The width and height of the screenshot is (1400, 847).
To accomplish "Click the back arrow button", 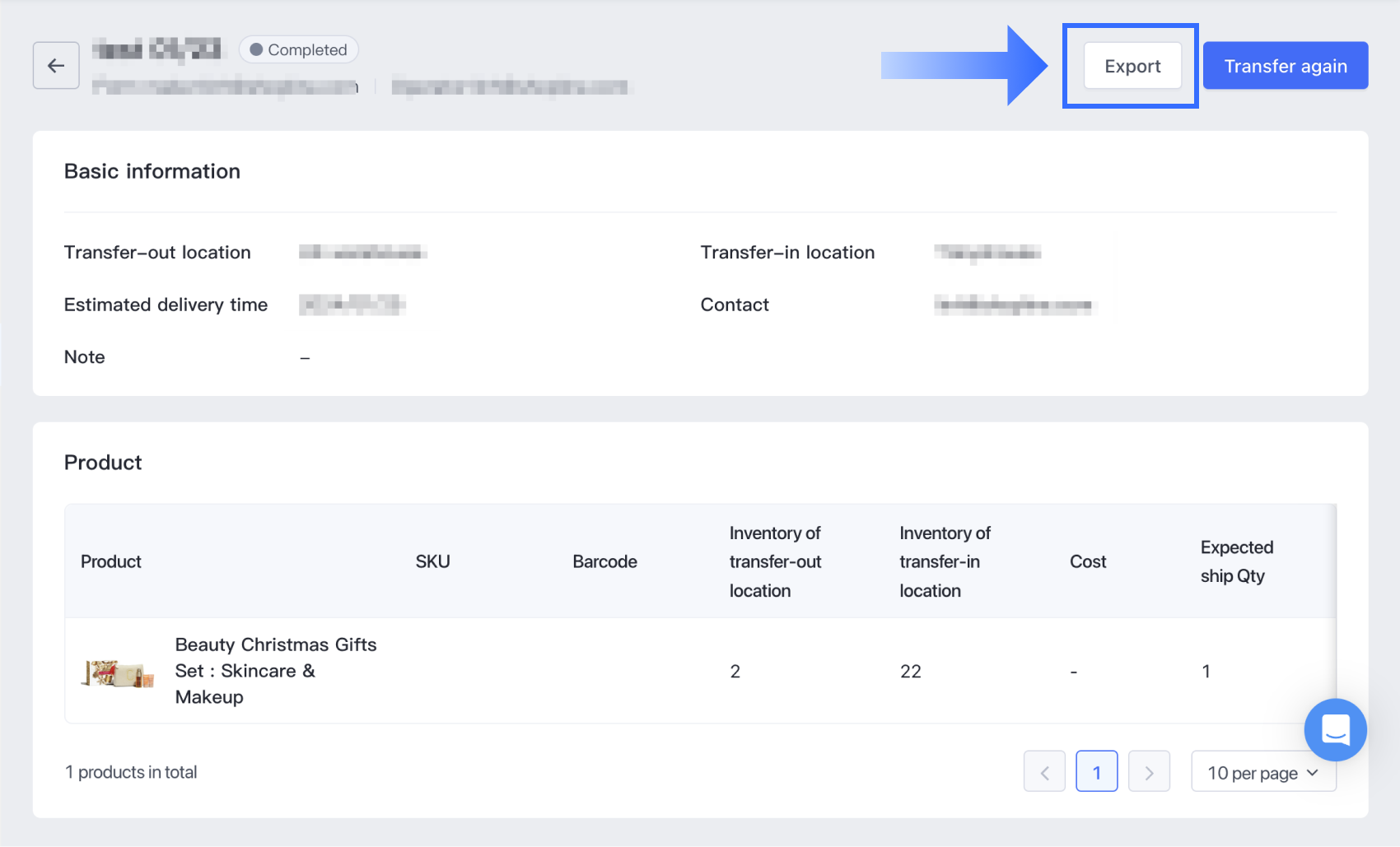I will (x=56, y=66).
